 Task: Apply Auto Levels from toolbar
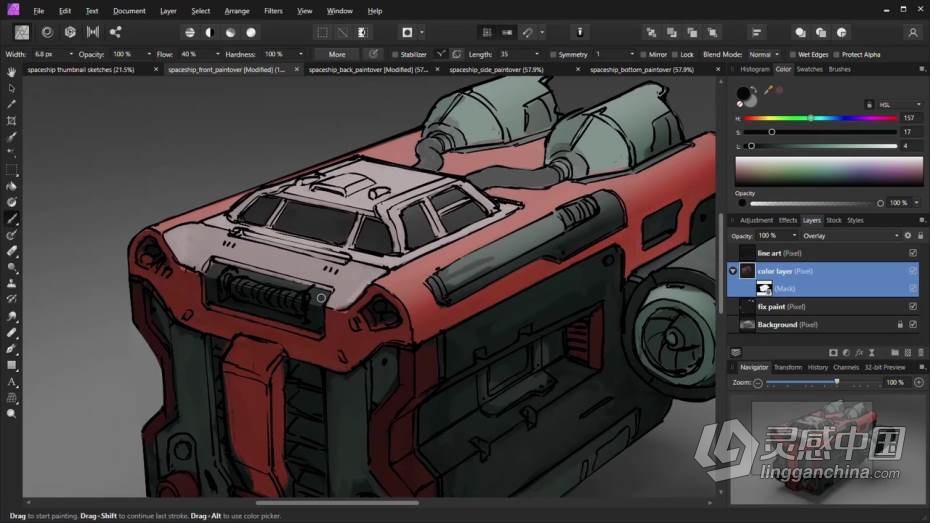(x=190, y=33)
